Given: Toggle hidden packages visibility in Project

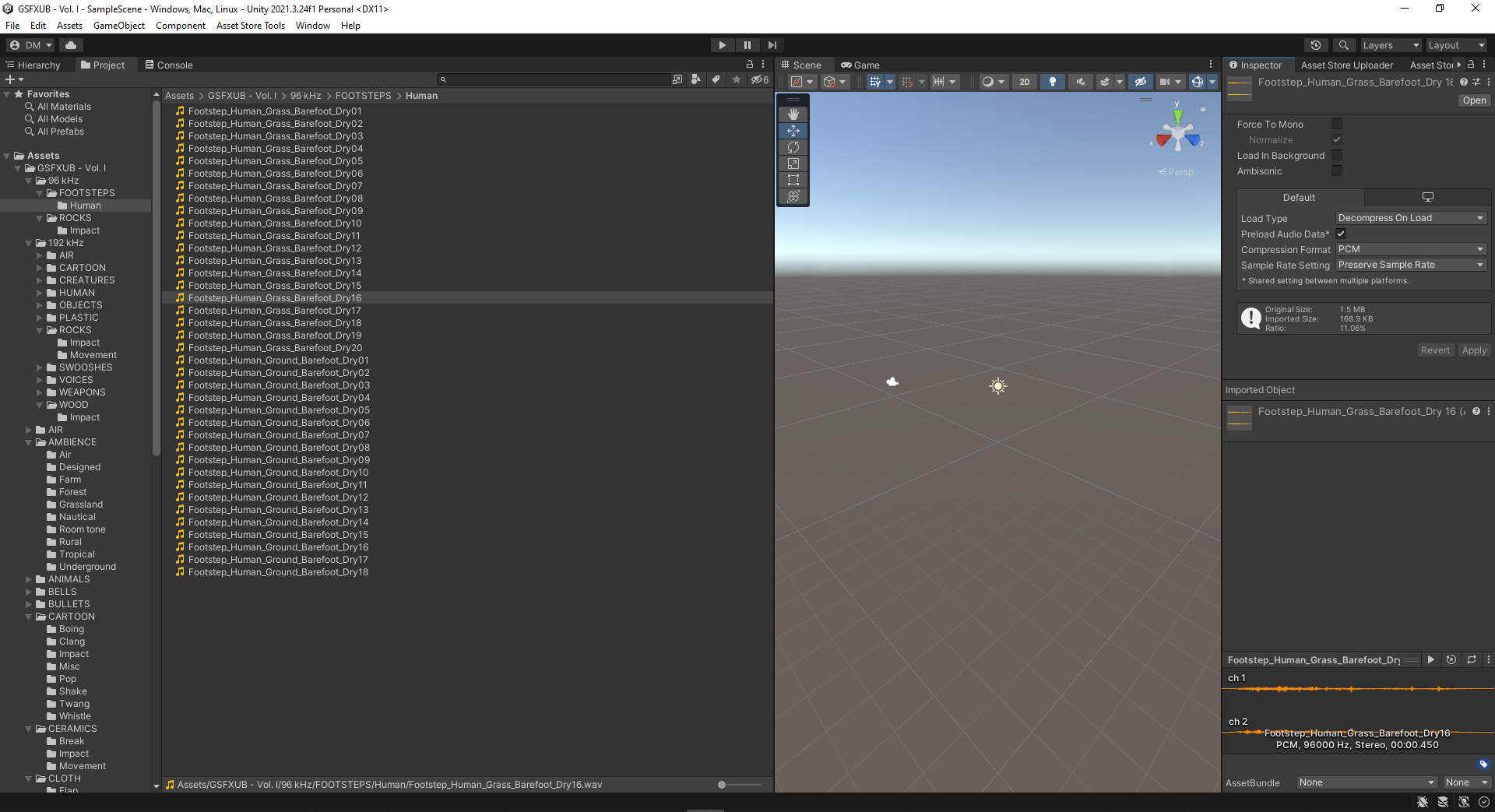Looking at the screenshot, I should [759, 79].
